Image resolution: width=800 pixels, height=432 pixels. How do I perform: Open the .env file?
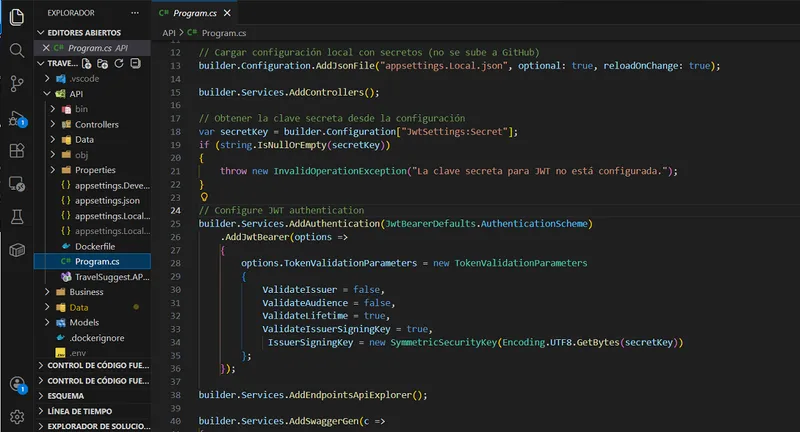[78, 353]
